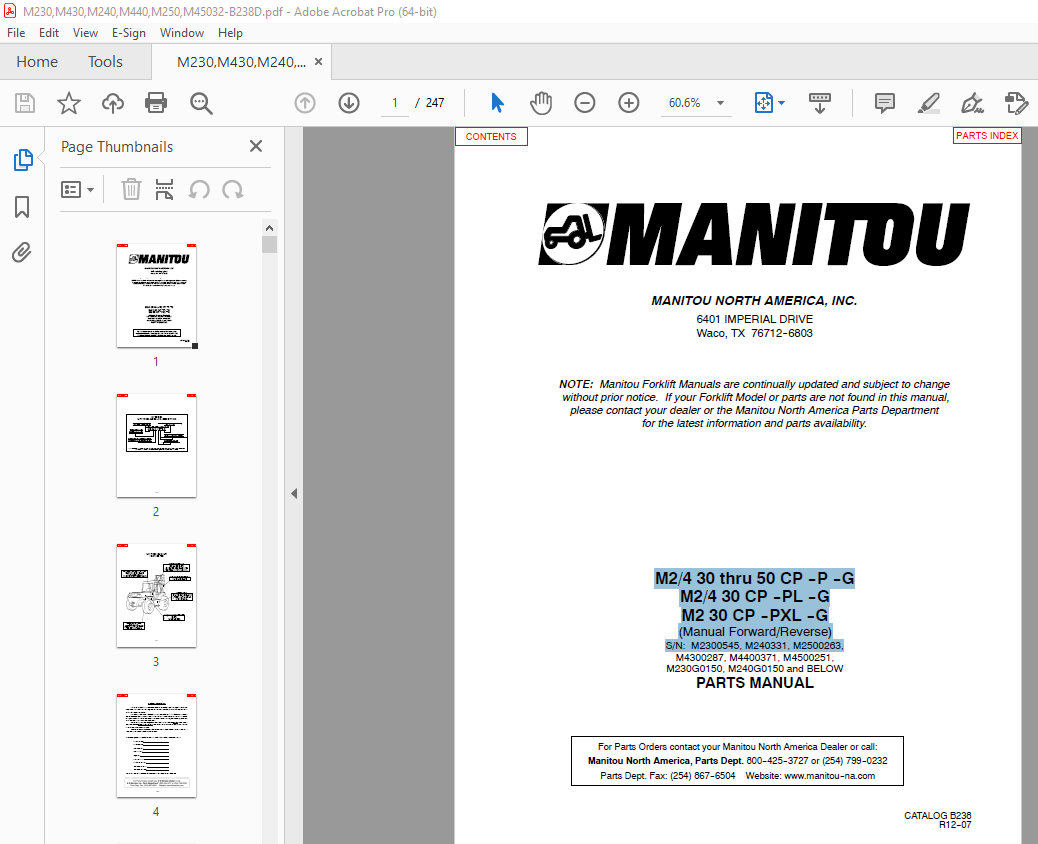This screenshot has width=1038, height=844.
Task: Click the 6401 IMPERIAL DRIVE address line
Action: 754,319
